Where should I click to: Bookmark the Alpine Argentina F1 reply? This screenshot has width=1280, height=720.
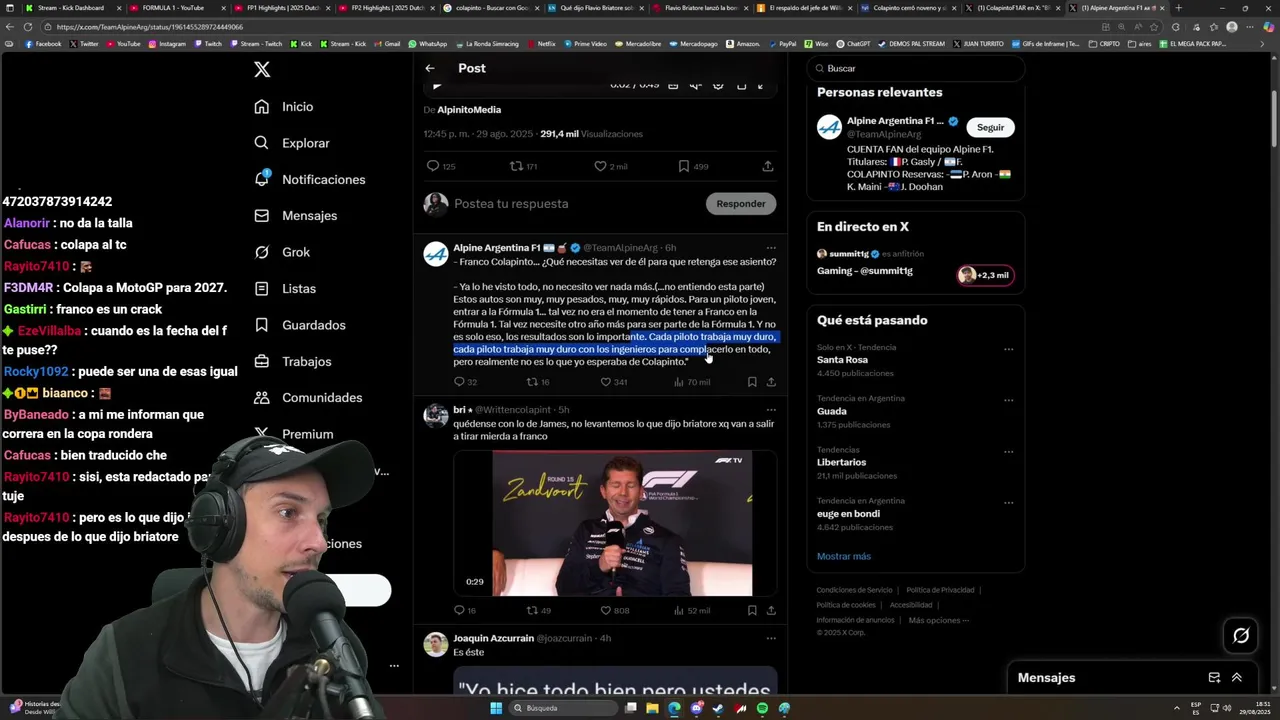tap(752, 382)
